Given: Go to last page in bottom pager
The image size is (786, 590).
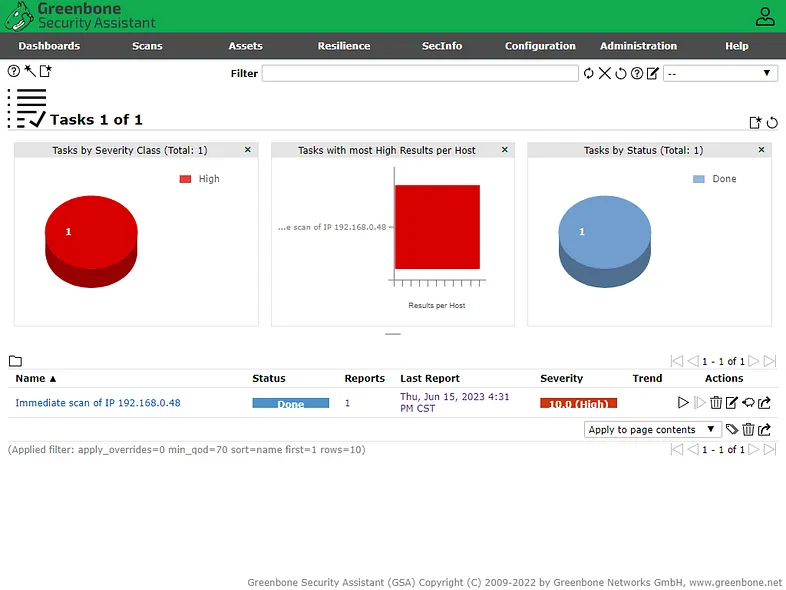Looking at the screenshot, I should [x=770, y=450].
